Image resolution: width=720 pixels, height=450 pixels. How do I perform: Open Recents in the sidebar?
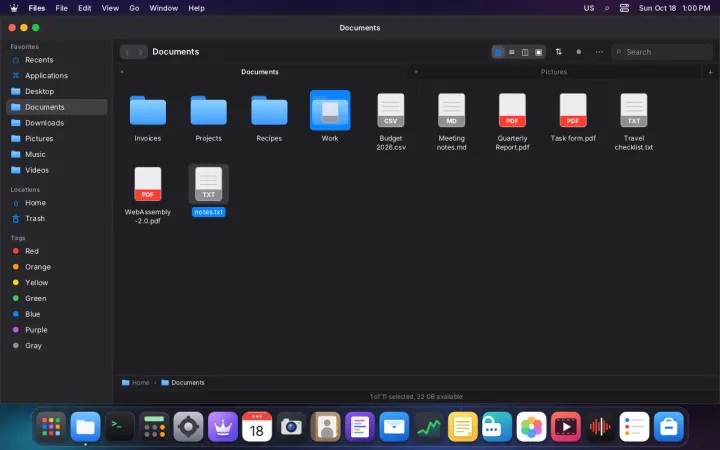(56, 60)
